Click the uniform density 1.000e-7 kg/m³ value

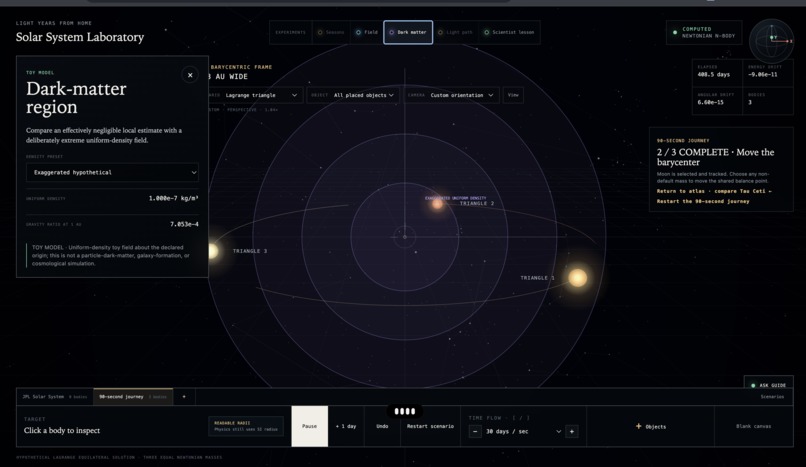click(x=173, y=198)
